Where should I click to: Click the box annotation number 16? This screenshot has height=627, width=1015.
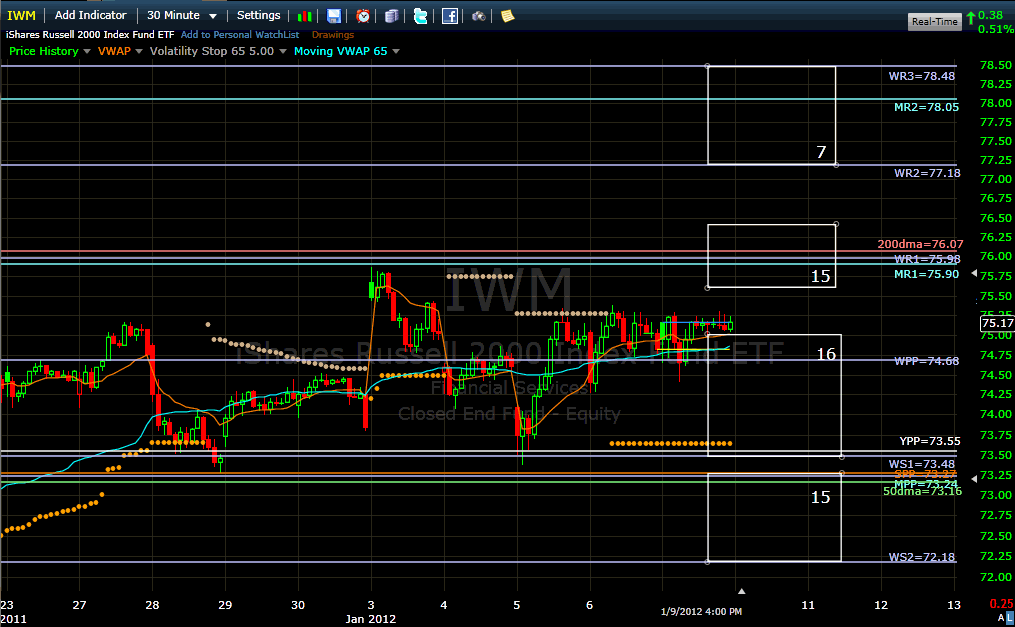pyautogui.click(x=826, y=354)
